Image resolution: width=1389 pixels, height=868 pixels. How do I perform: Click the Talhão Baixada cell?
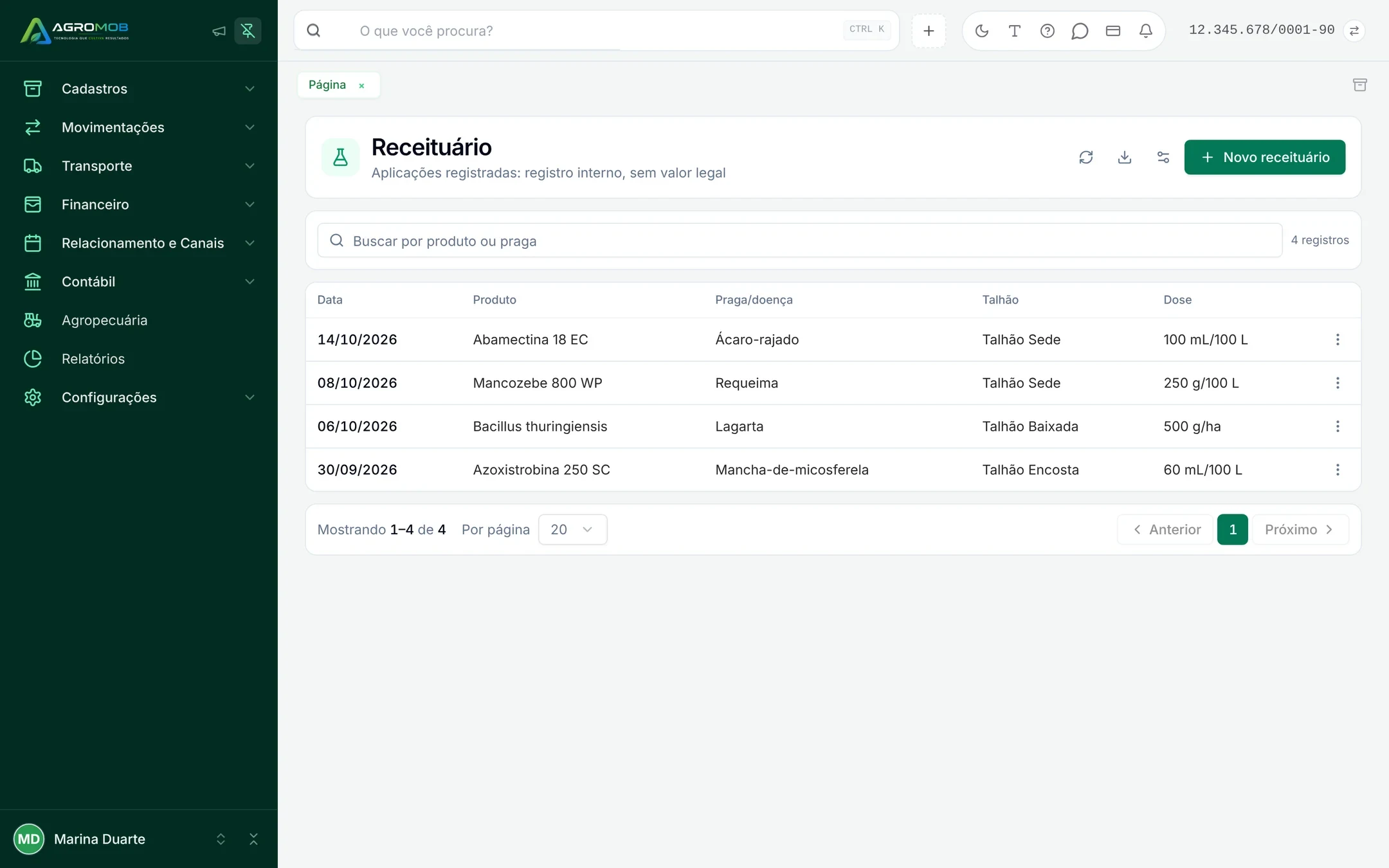pyautogui.click(x=1030, y=426)
